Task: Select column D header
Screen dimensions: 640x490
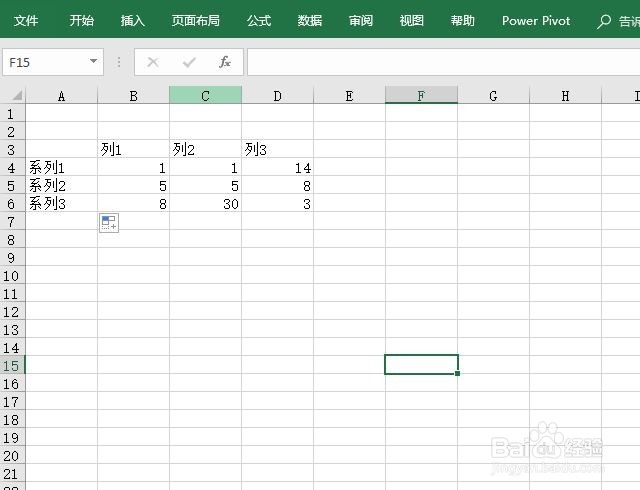Action: point(278,96)
